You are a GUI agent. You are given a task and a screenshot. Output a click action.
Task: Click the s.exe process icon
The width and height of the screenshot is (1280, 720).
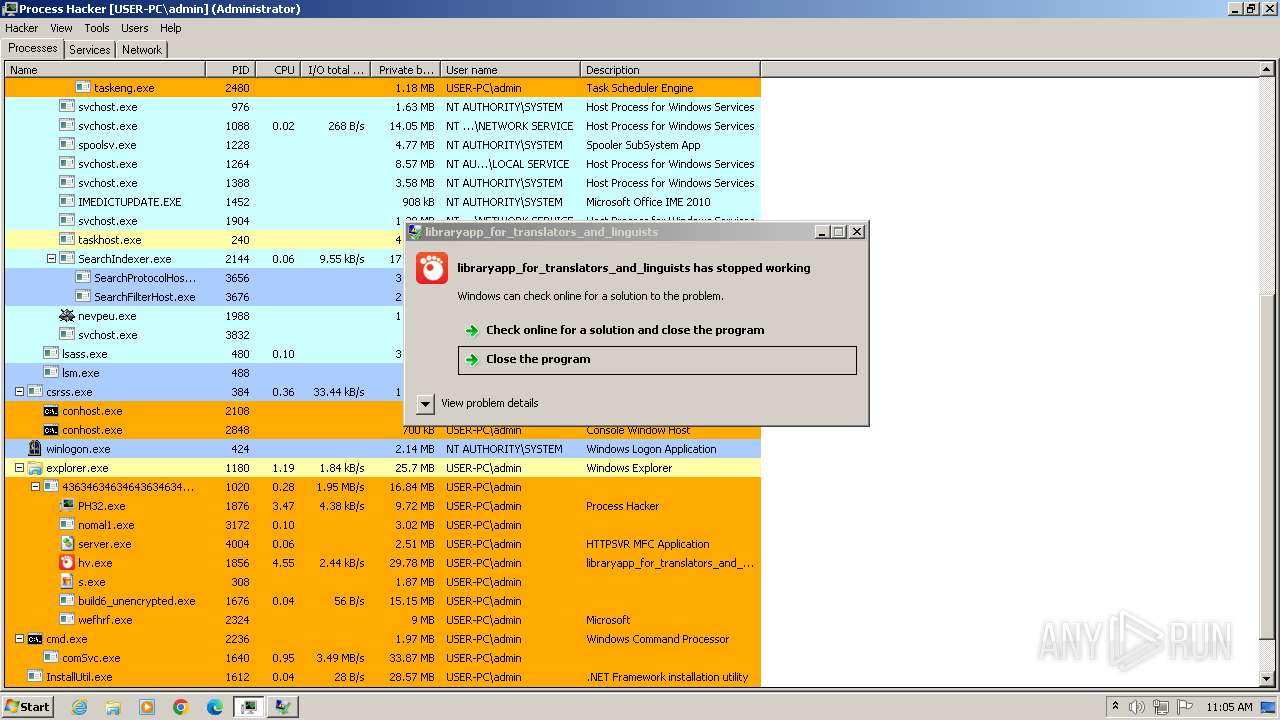67,582
